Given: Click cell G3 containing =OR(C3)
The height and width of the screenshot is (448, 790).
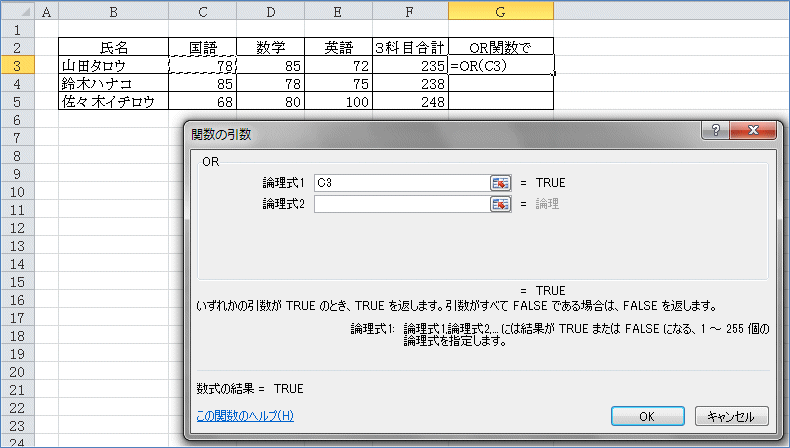Looking at the screenshot, I should (x=501, y=66).
